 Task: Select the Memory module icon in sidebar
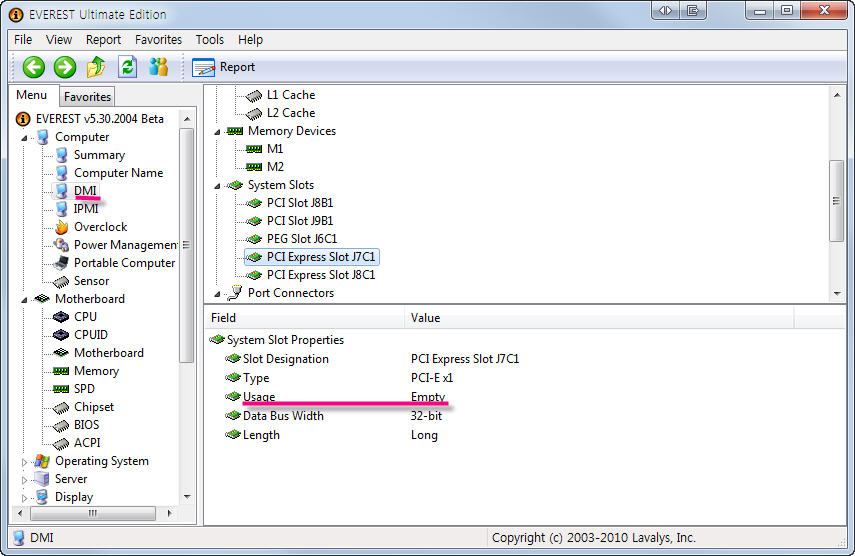coord(61,371)
